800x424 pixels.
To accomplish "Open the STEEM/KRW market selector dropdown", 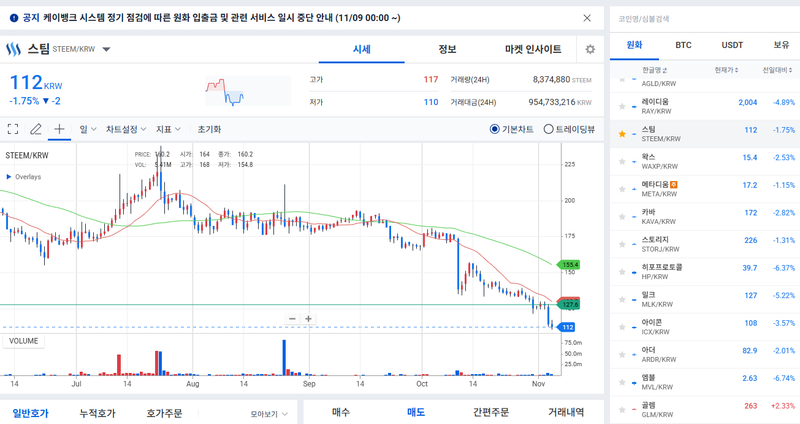I will click(x=107, y=49).
